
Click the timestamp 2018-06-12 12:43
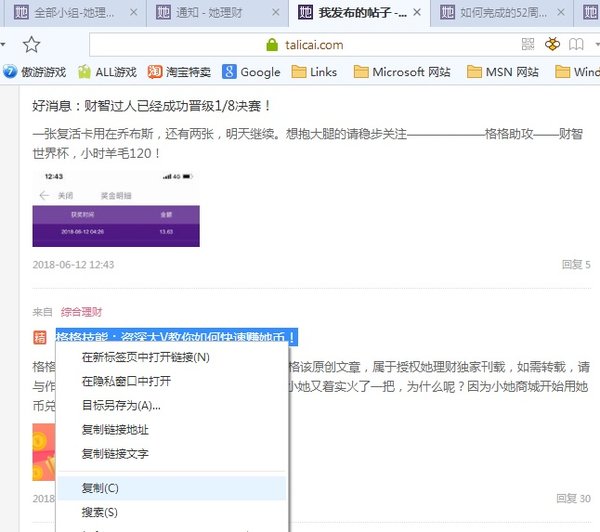click(x=73, y=265)
